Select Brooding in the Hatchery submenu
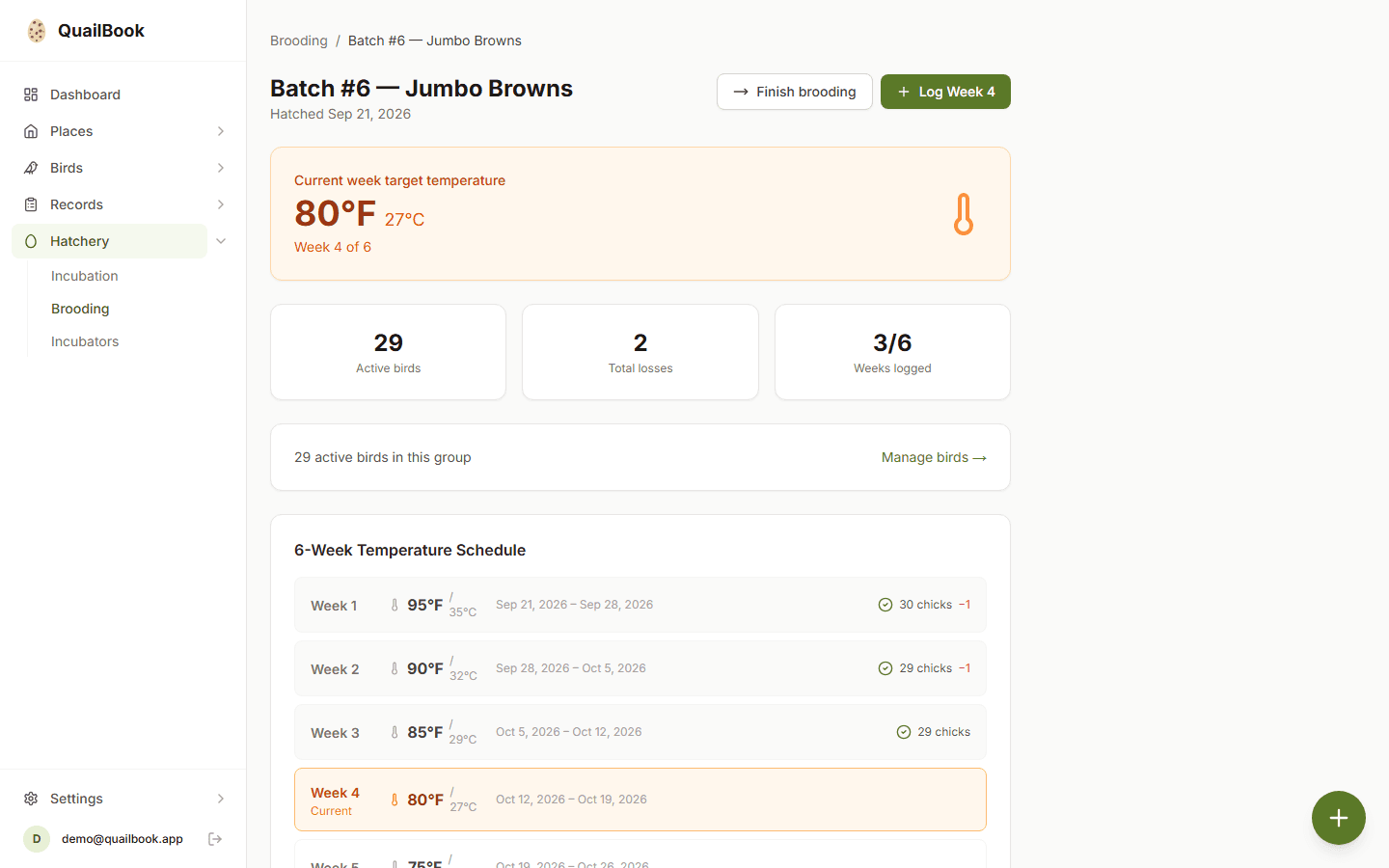 [x=80, y=309]
